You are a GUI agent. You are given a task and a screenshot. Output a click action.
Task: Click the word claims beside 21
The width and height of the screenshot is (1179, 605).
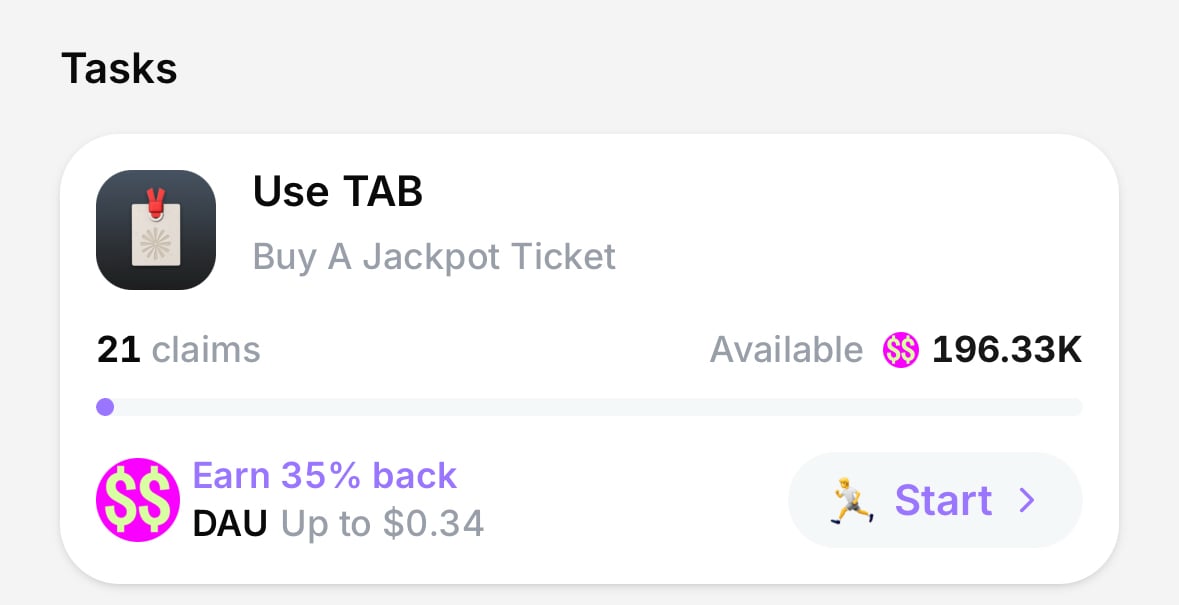click(x=206, y=350)
